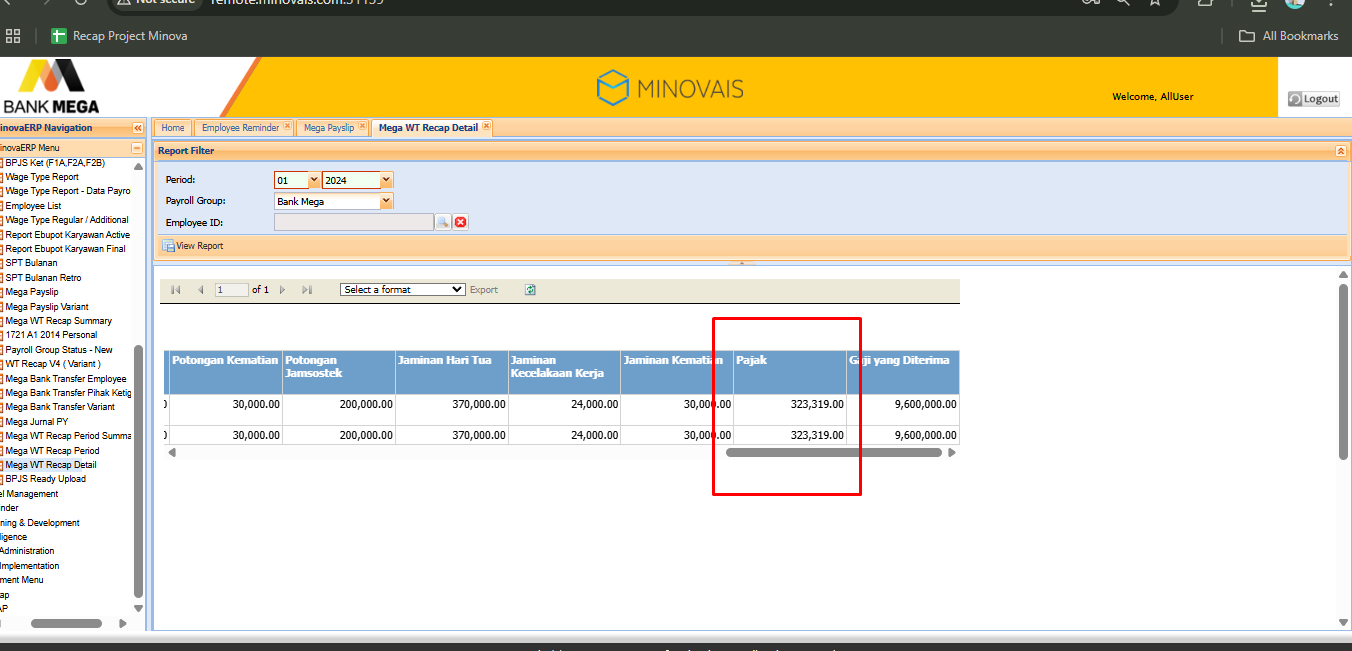Image resolution: width=1352 pixels, height=651 pixels.
Task: Open the Select a format dropdown
Action: pyautogui.click(x=403, y=290)
